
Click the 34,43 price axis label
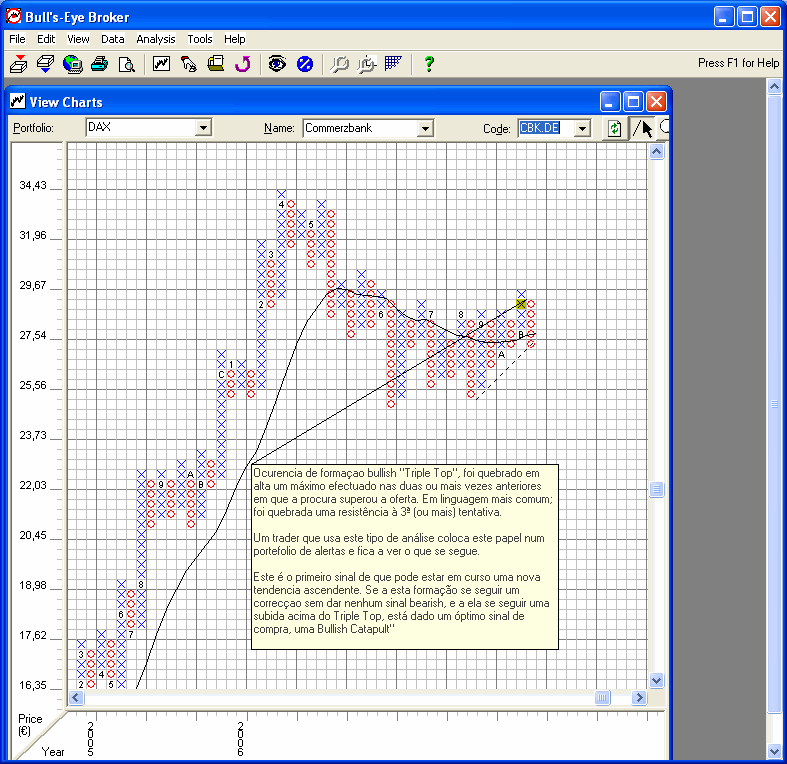pos(33,185)
